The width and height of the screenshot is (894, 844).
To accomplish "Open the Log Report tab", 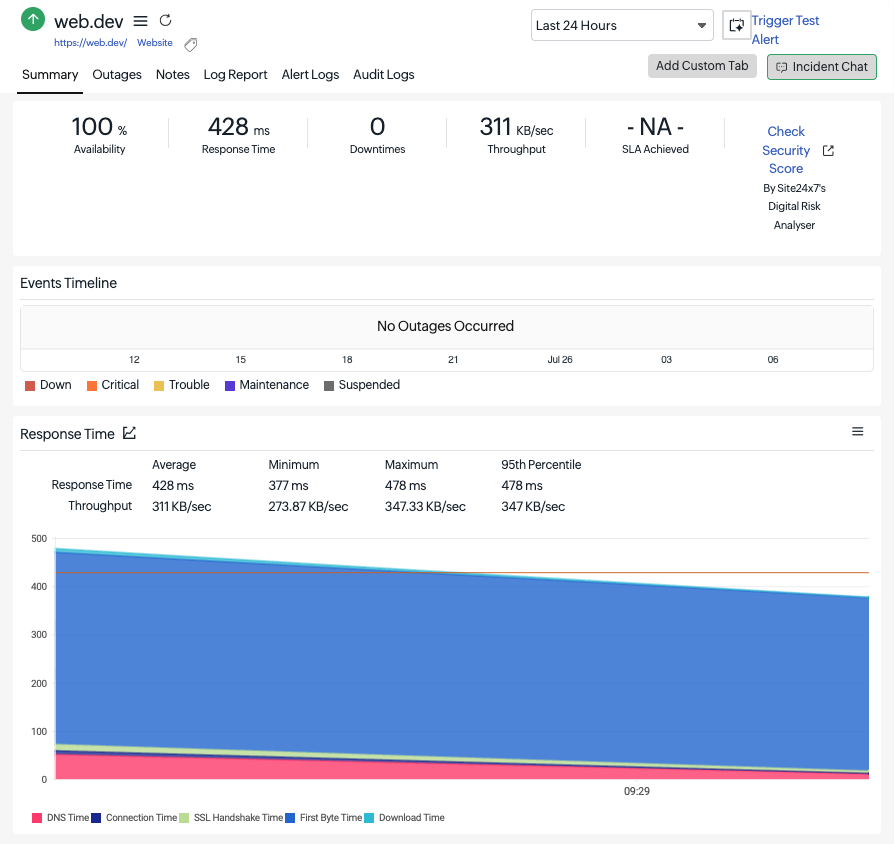I will tap(235, 75).
